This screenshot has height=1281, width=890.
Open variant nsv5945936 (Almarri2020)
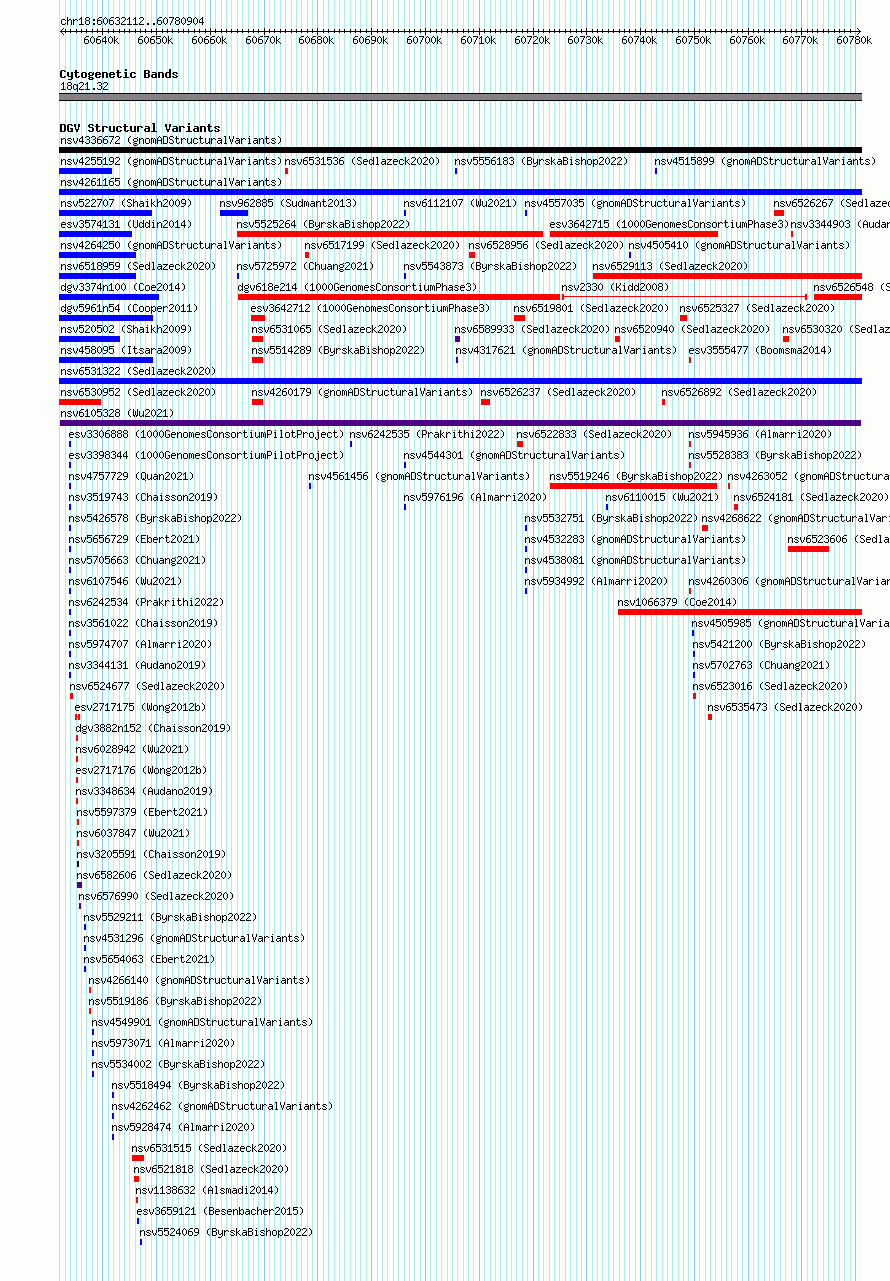pos(760,434)
